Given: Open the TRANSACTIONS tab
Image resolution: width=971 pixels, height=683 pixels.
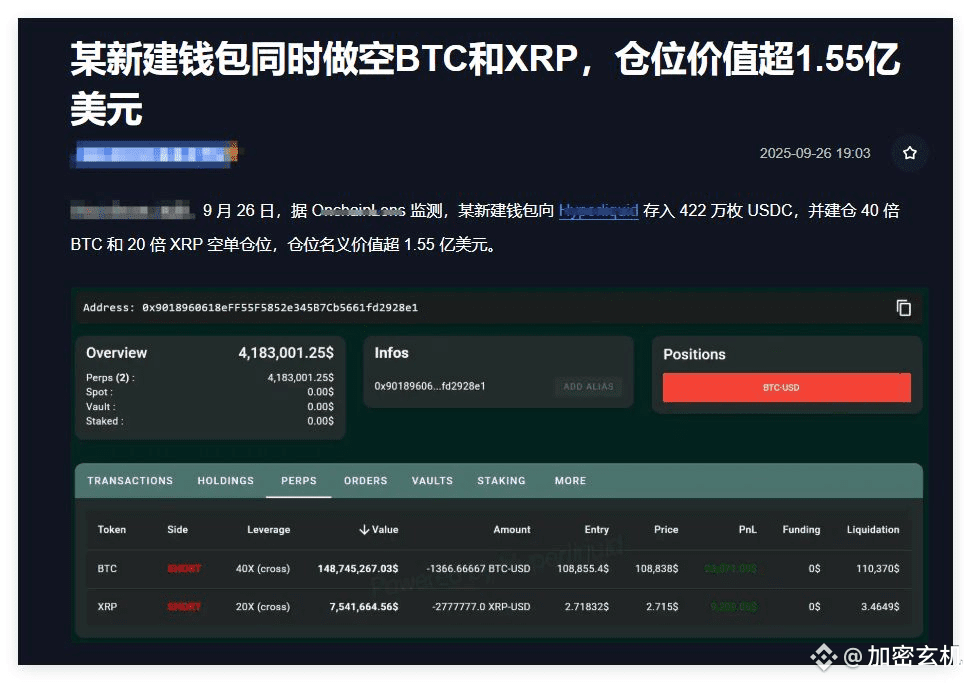Looking at the screenshot, I should point(130,481).
